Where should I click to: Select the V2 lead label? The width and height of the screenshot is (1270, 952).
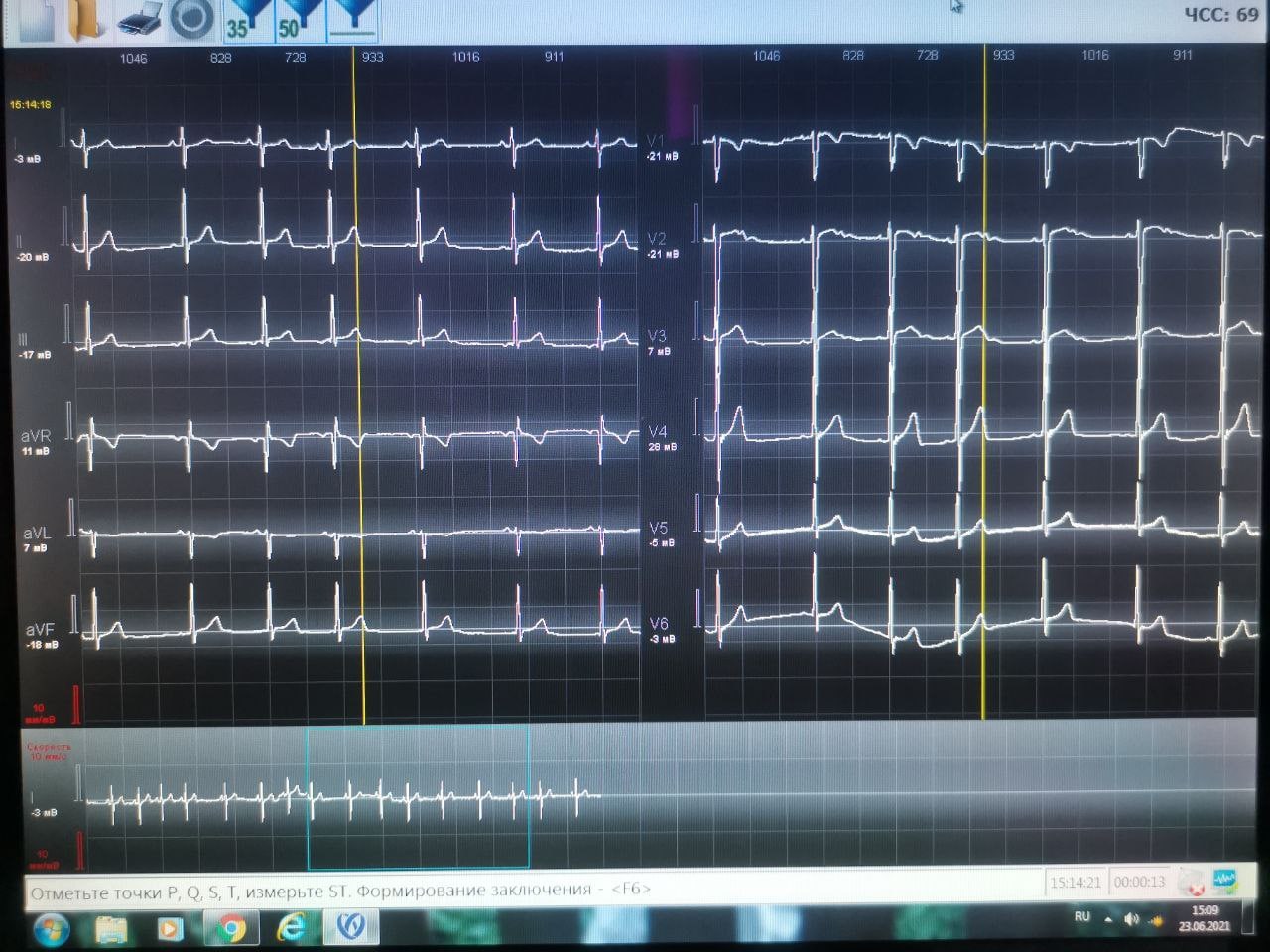click(x=657, y=239)
